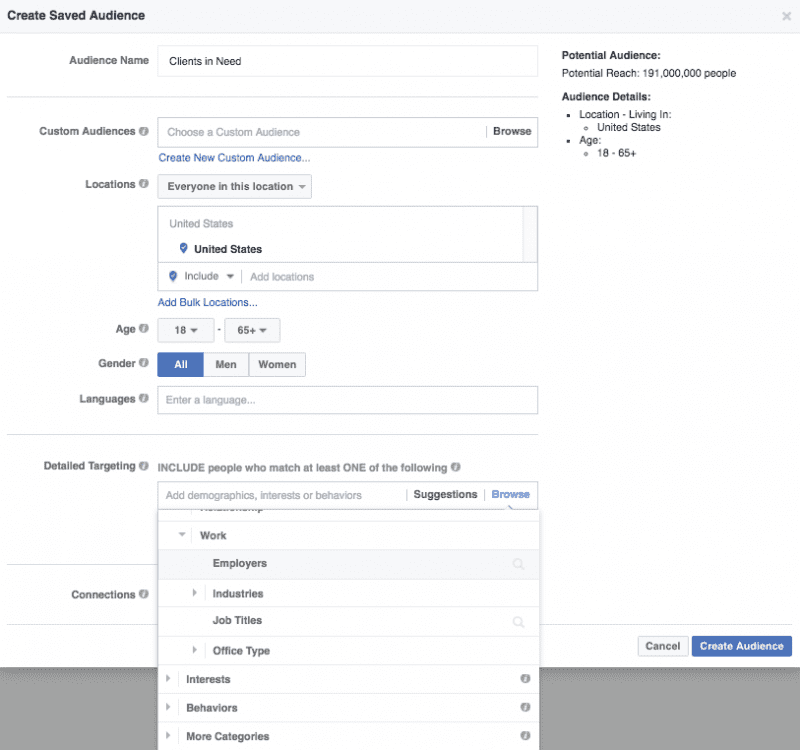
Task: Click the info icon beside Custom Audiences
Action: pyautogui.click(x=144, y=132)
